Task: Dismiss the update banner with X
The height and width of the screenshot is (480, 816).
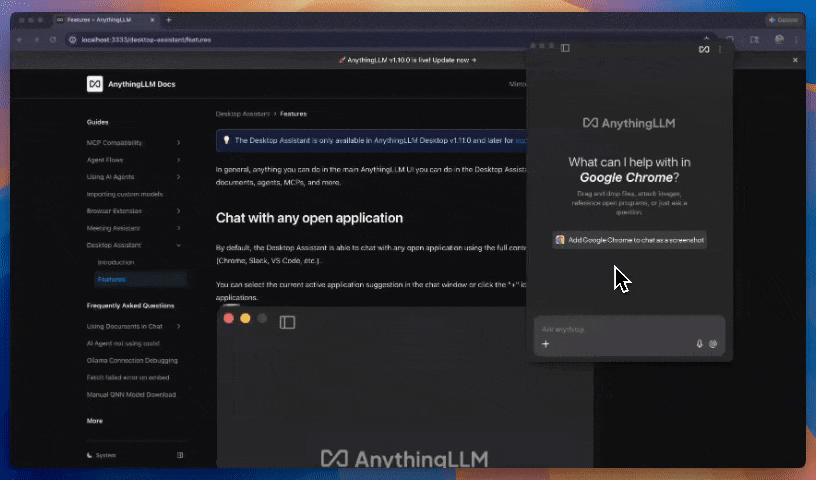Action: [796, 60]
